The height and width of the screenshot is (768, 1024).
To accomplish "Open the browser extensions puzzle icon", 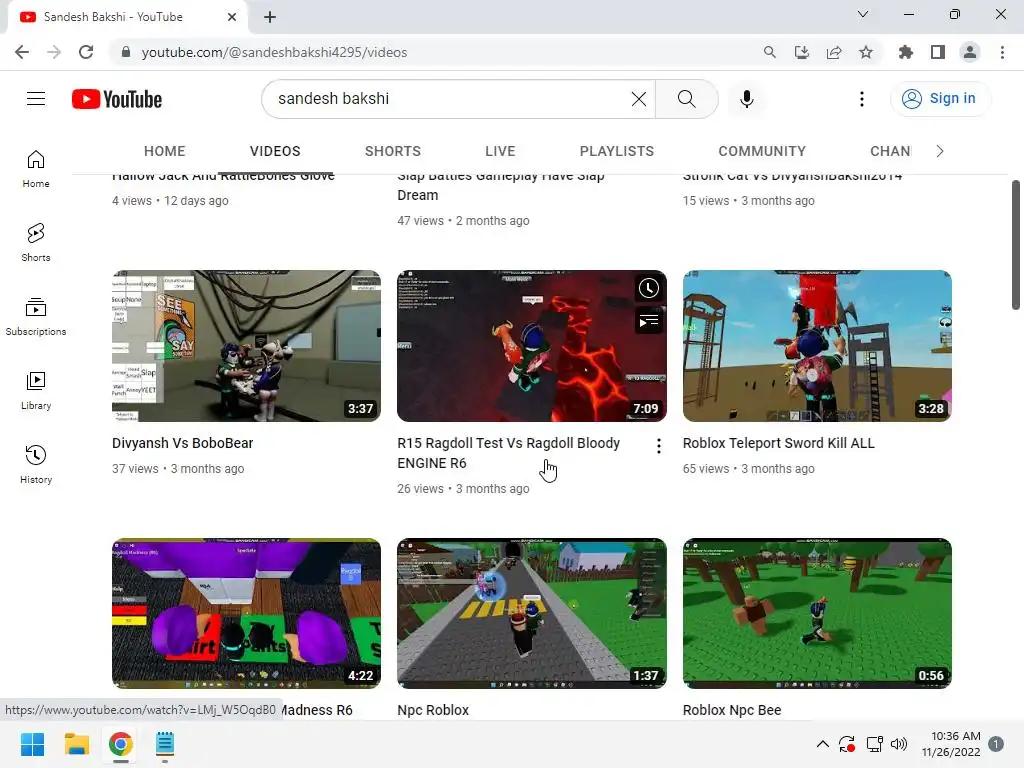I will (905, 52).
